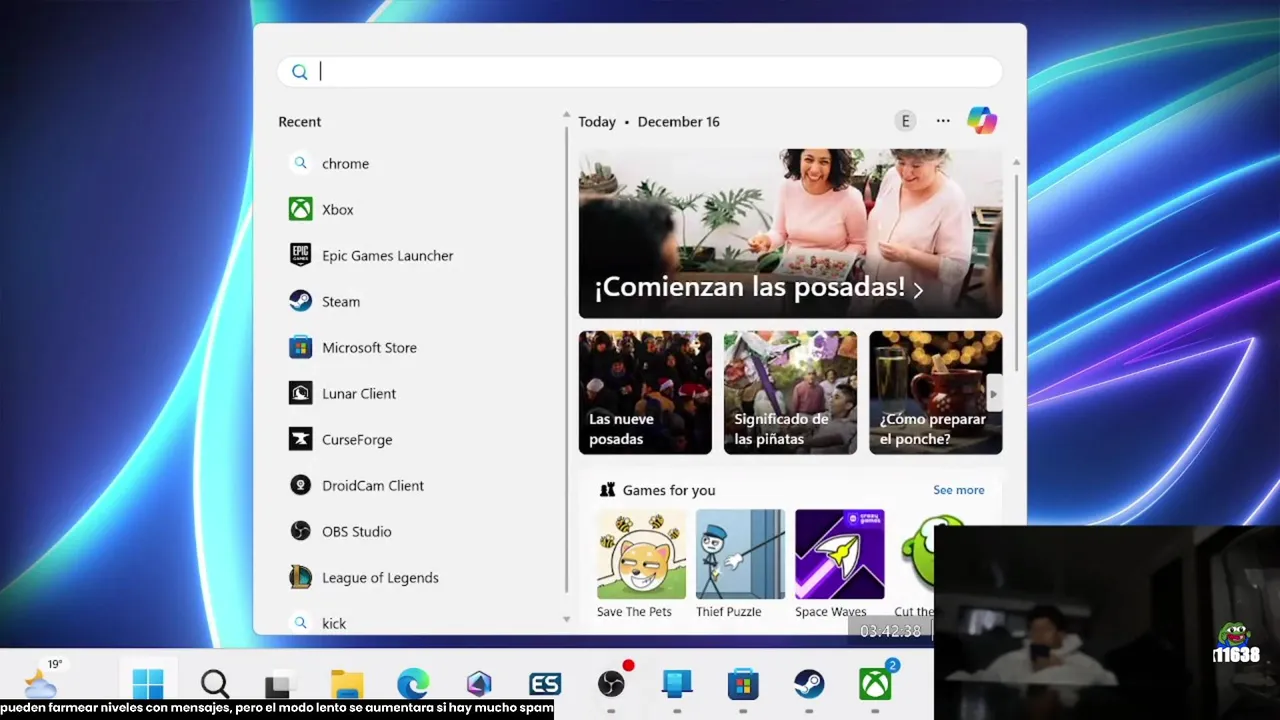Open the Thief Puzzle game
Viewport: 1280px width, 720px height.
pos(740,564)
